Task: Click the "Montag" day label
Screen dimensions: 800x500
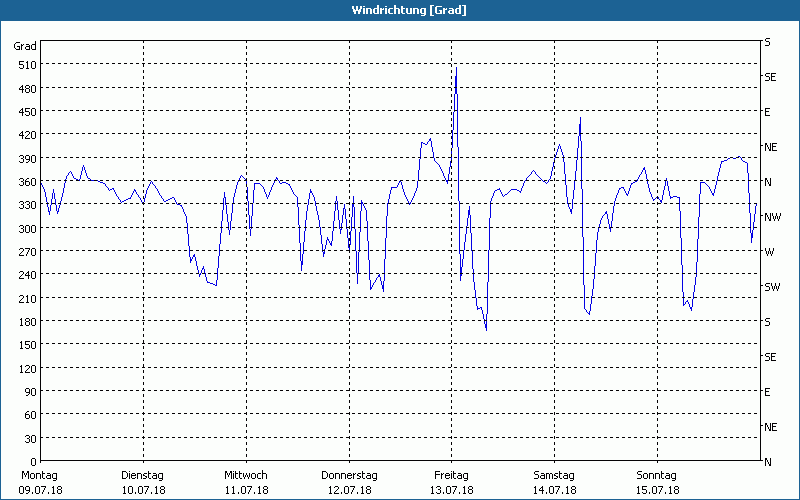Action: 39,476
